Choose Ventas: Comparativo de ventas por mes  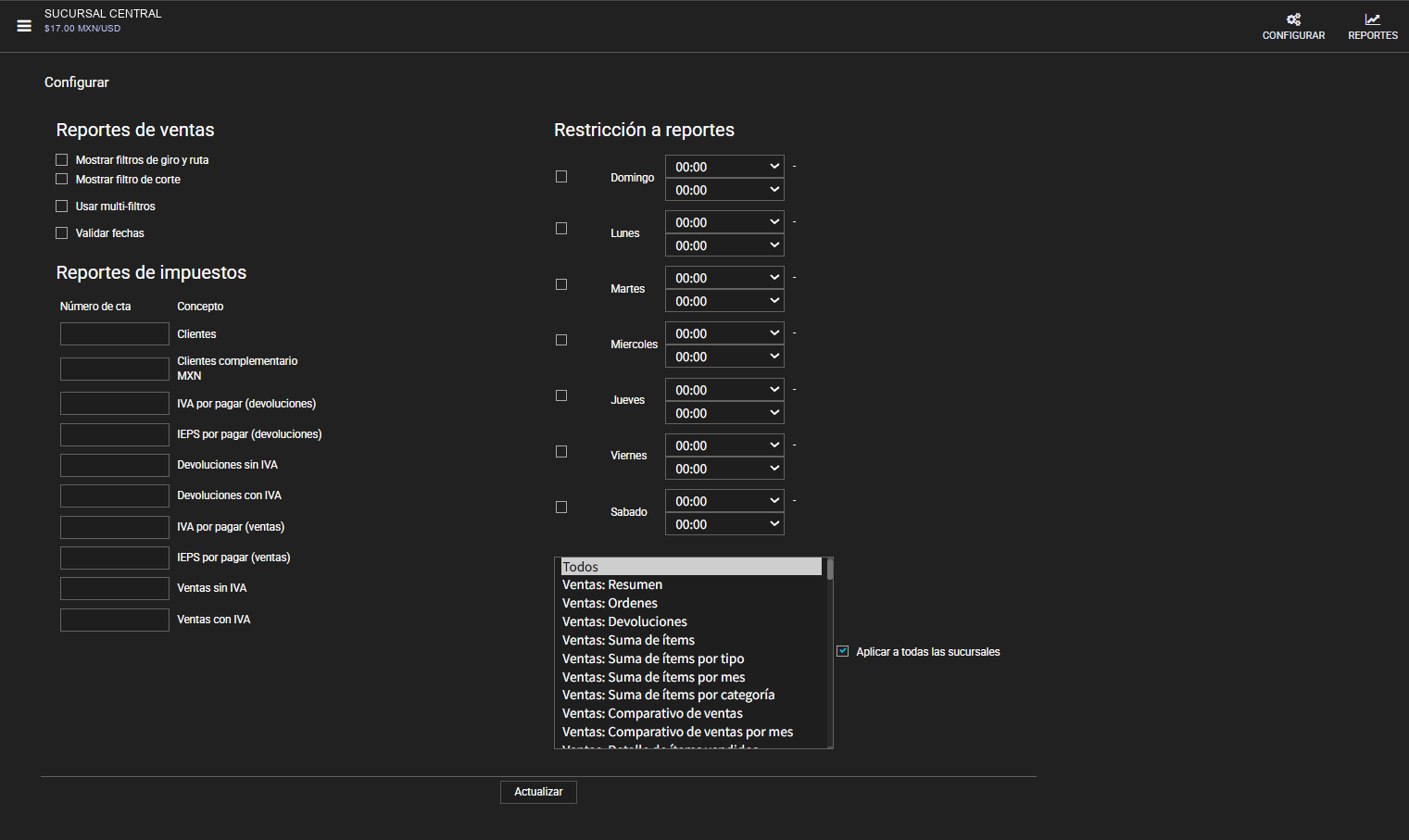691,732
